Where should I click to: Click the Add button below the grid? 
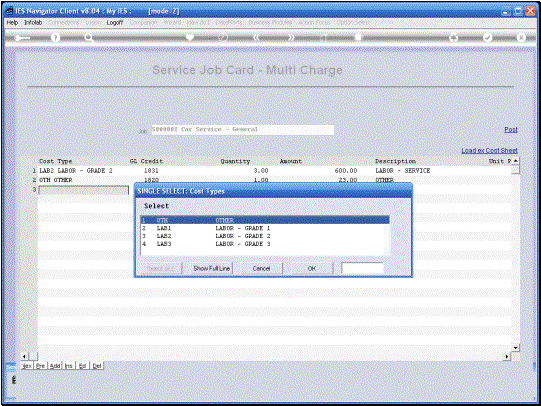(x=55, y=366)
